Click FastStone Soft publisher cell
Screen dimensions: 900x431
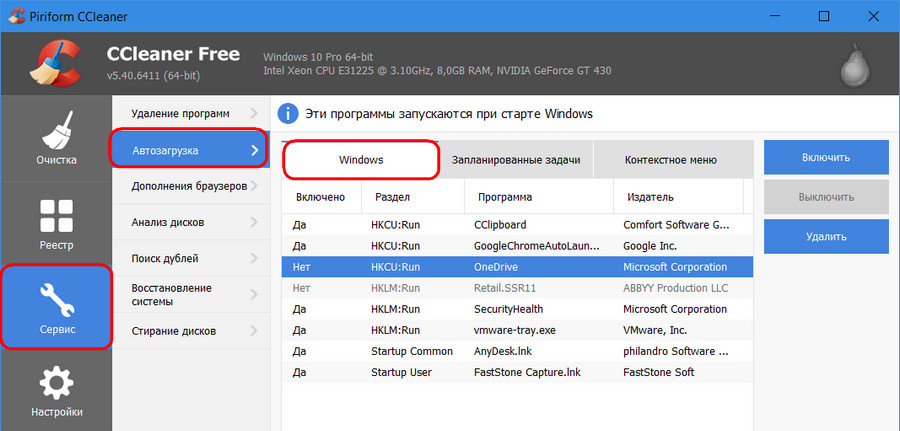[658, 372]
